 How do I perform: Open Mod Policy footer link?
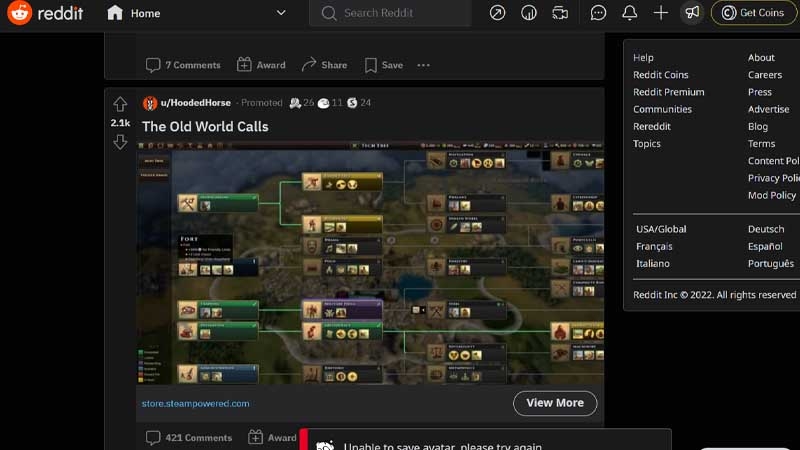click(x=772, y=195)
